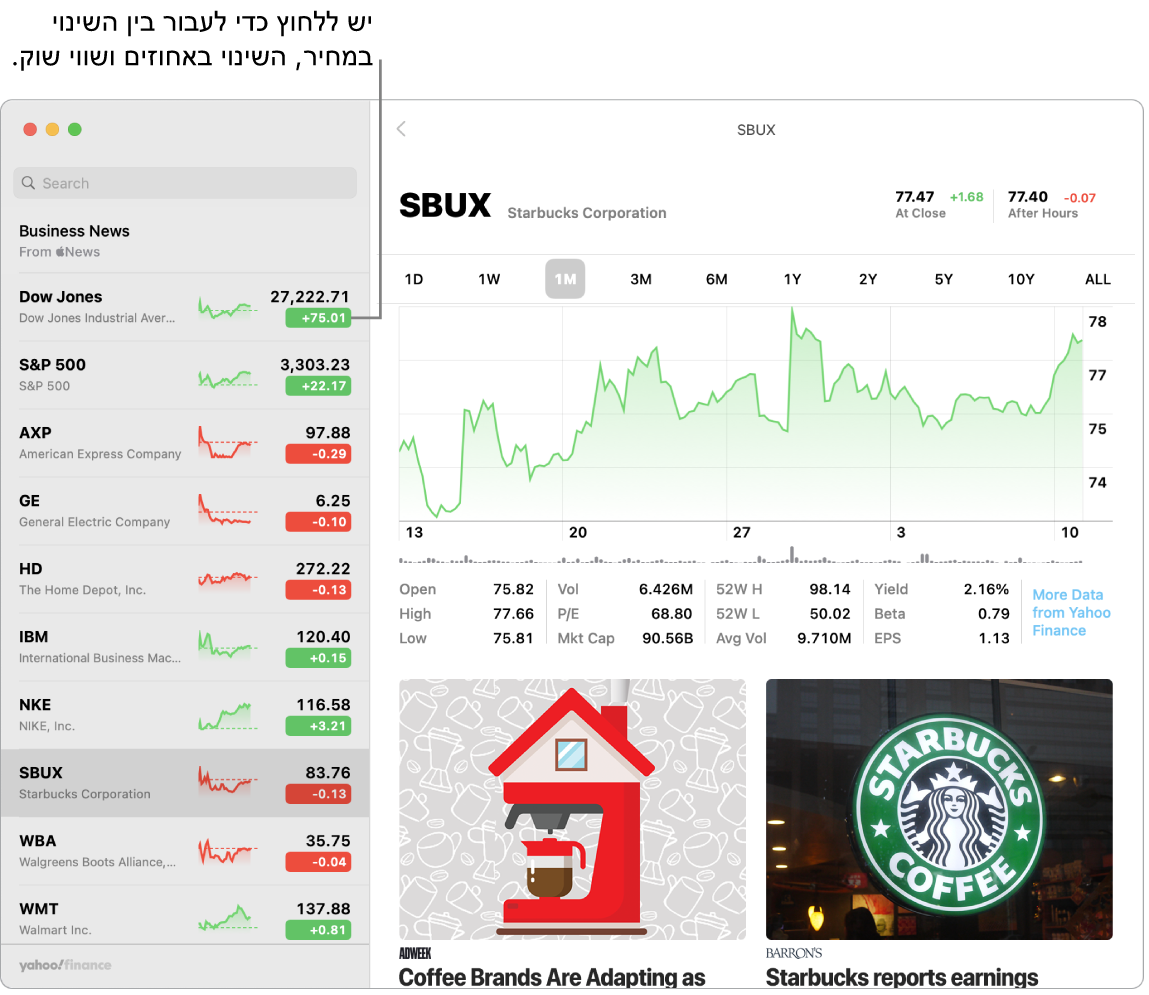Click the BARRON'S source label
This screenshot has width=1149, height=995.
[794, 954]
